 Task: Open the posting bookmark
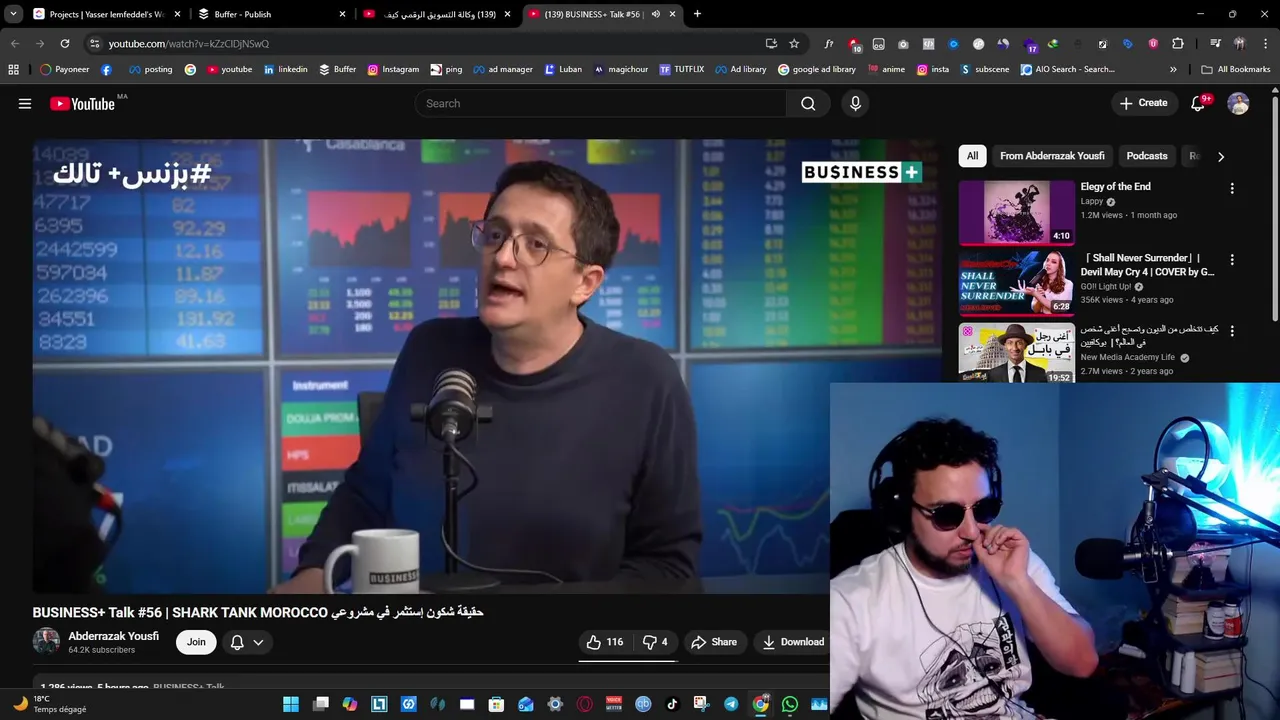click(150, 69)
